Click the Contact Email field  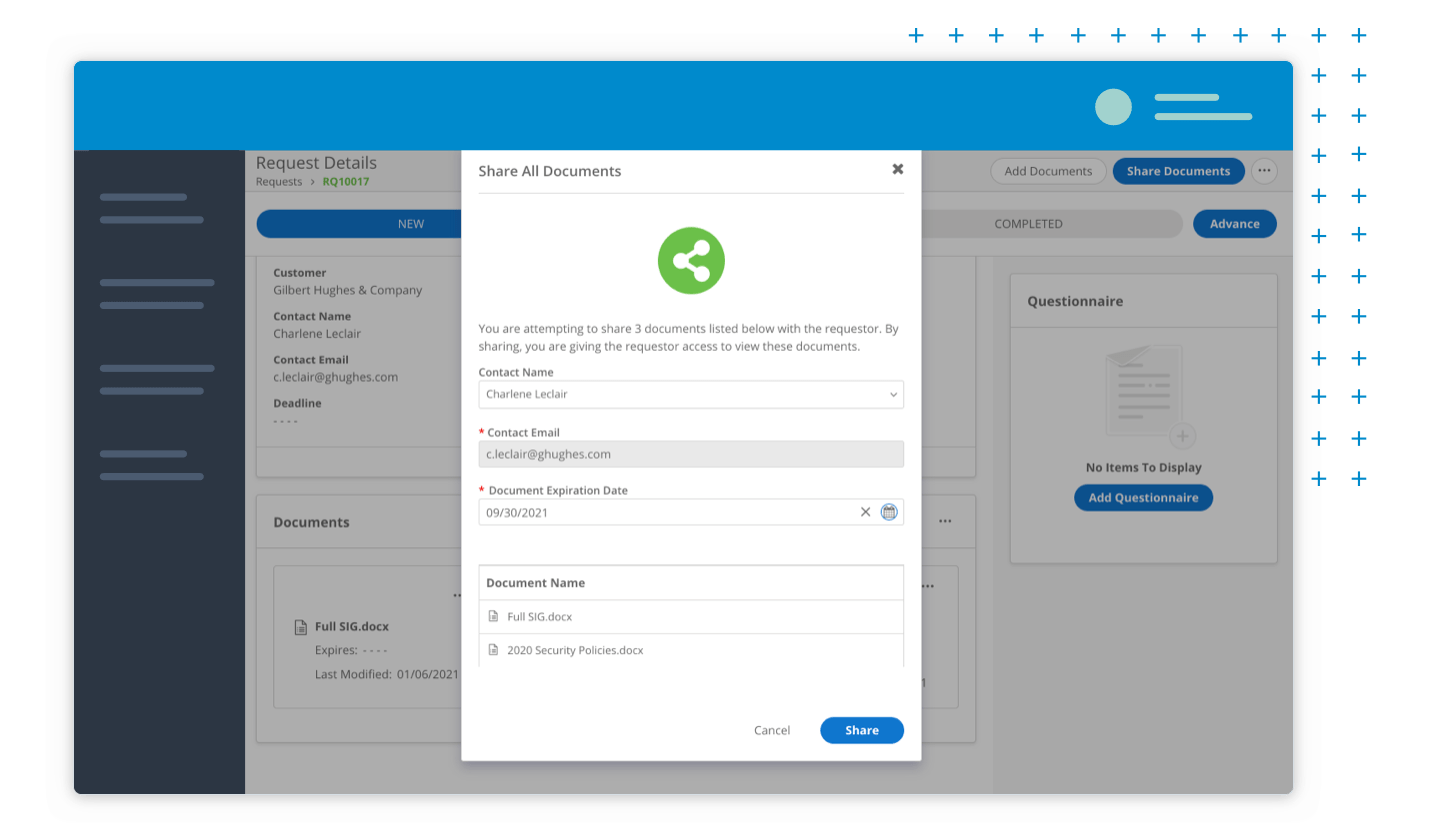coord(691,454)
